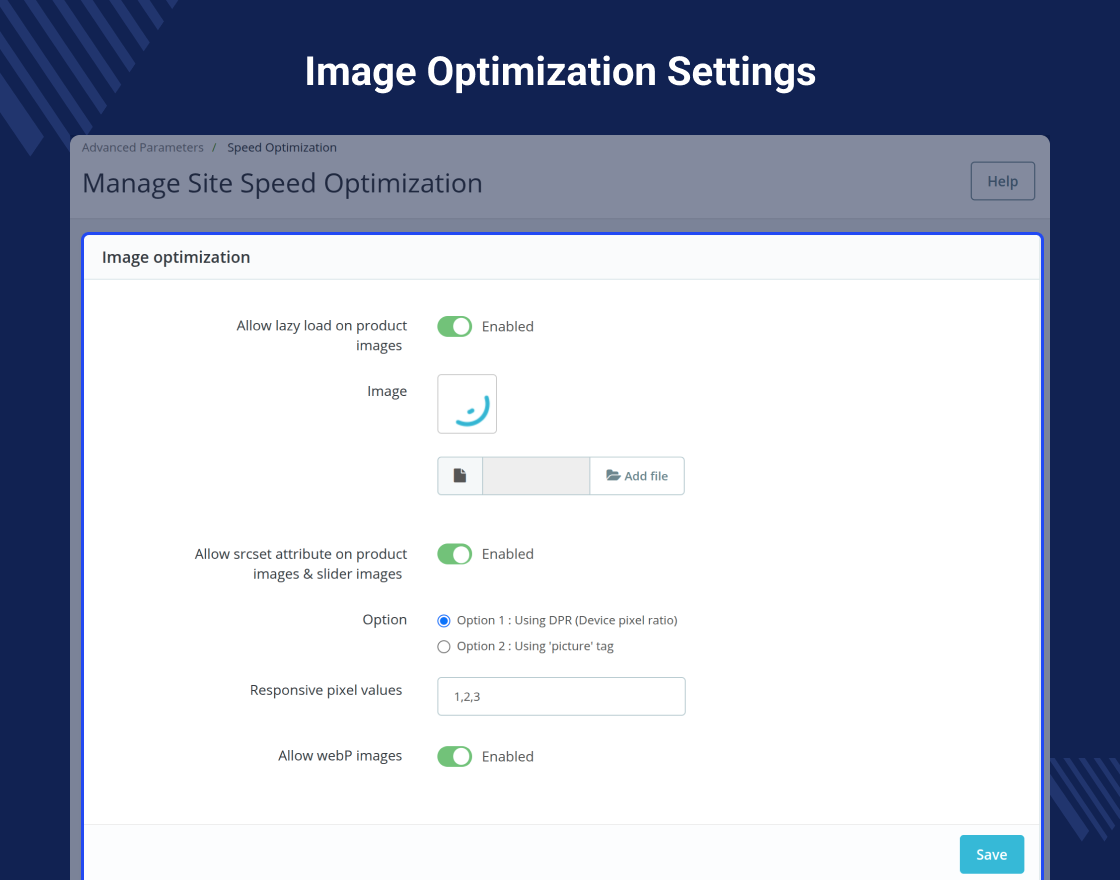Click the loading spinner image preview

click(467, 404)
